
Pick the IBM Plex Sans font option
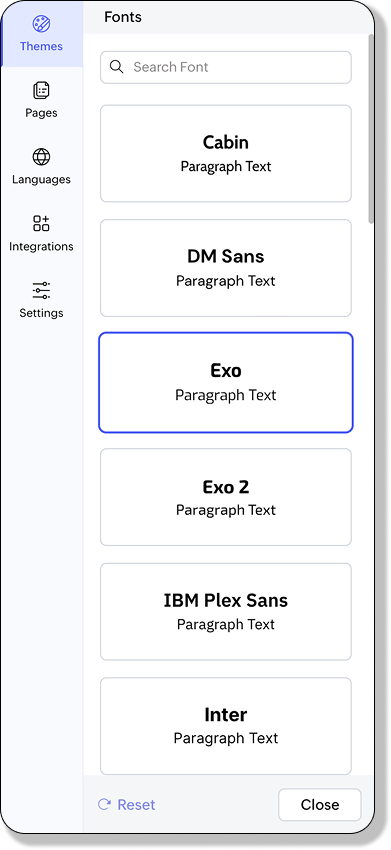(x=226, y=611)
